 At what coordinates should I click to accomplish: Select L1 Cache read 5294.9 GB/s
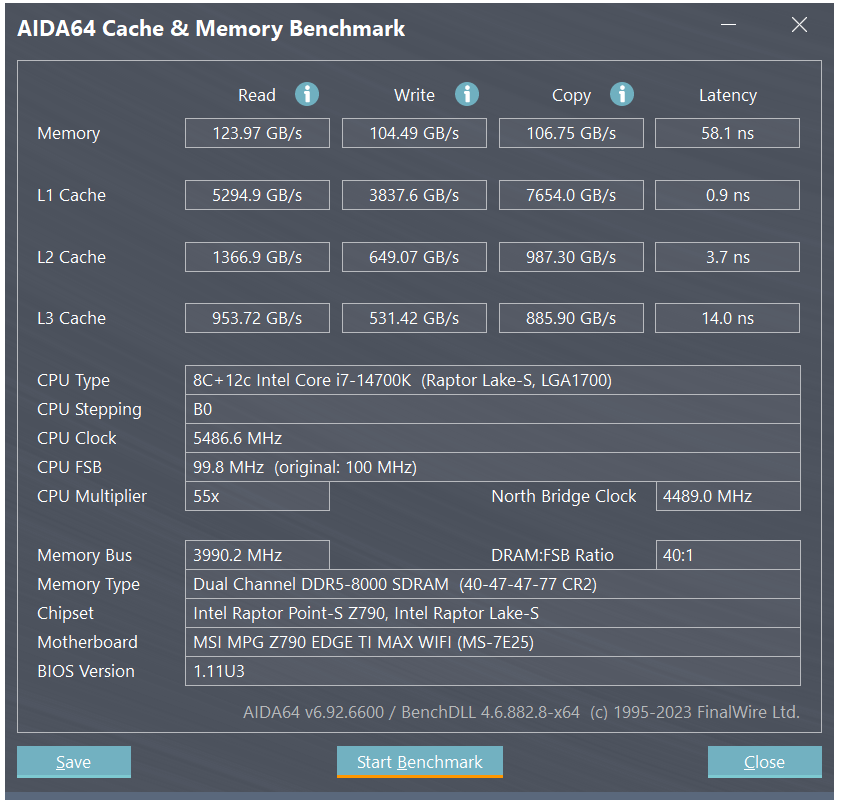257,195
